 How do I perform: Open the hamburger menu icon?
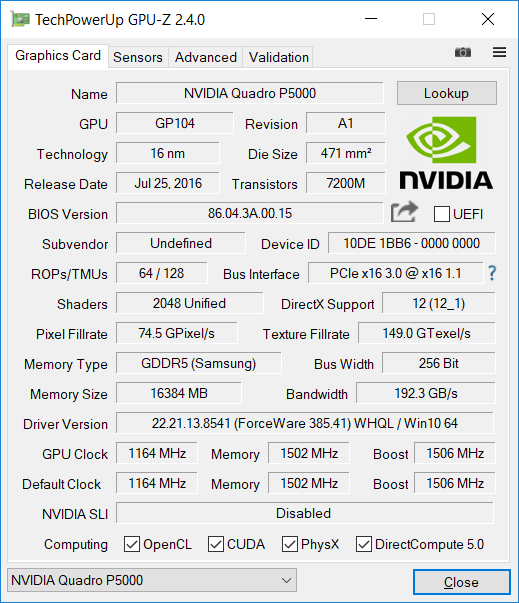click(499, 52)
